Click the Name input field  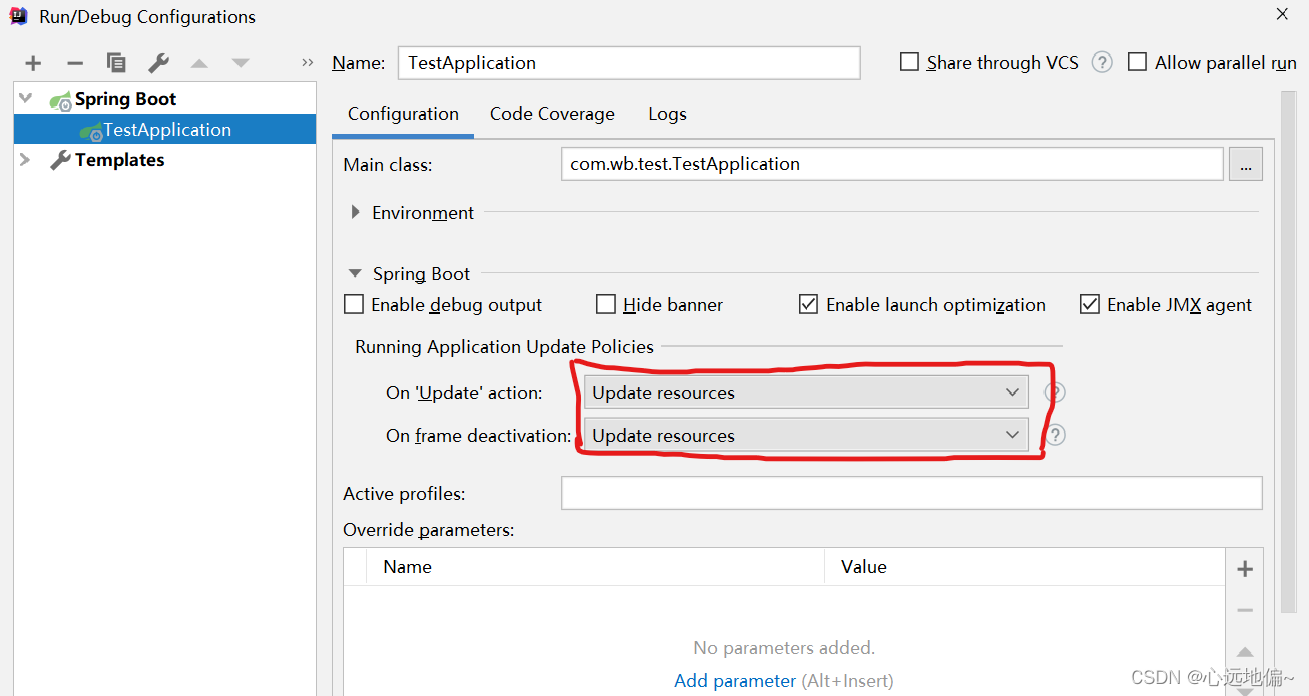click(x=629, y=62)
